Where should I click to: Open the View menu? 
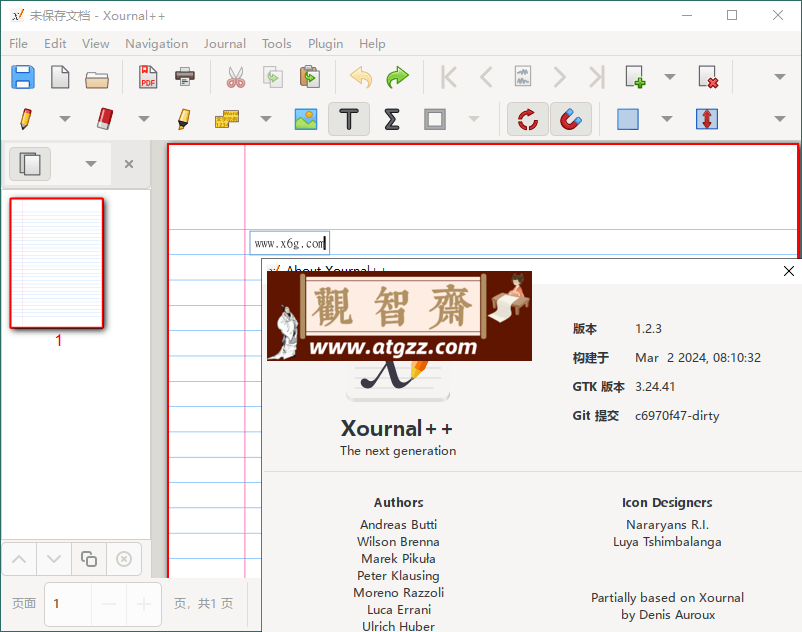pos(96,44)
